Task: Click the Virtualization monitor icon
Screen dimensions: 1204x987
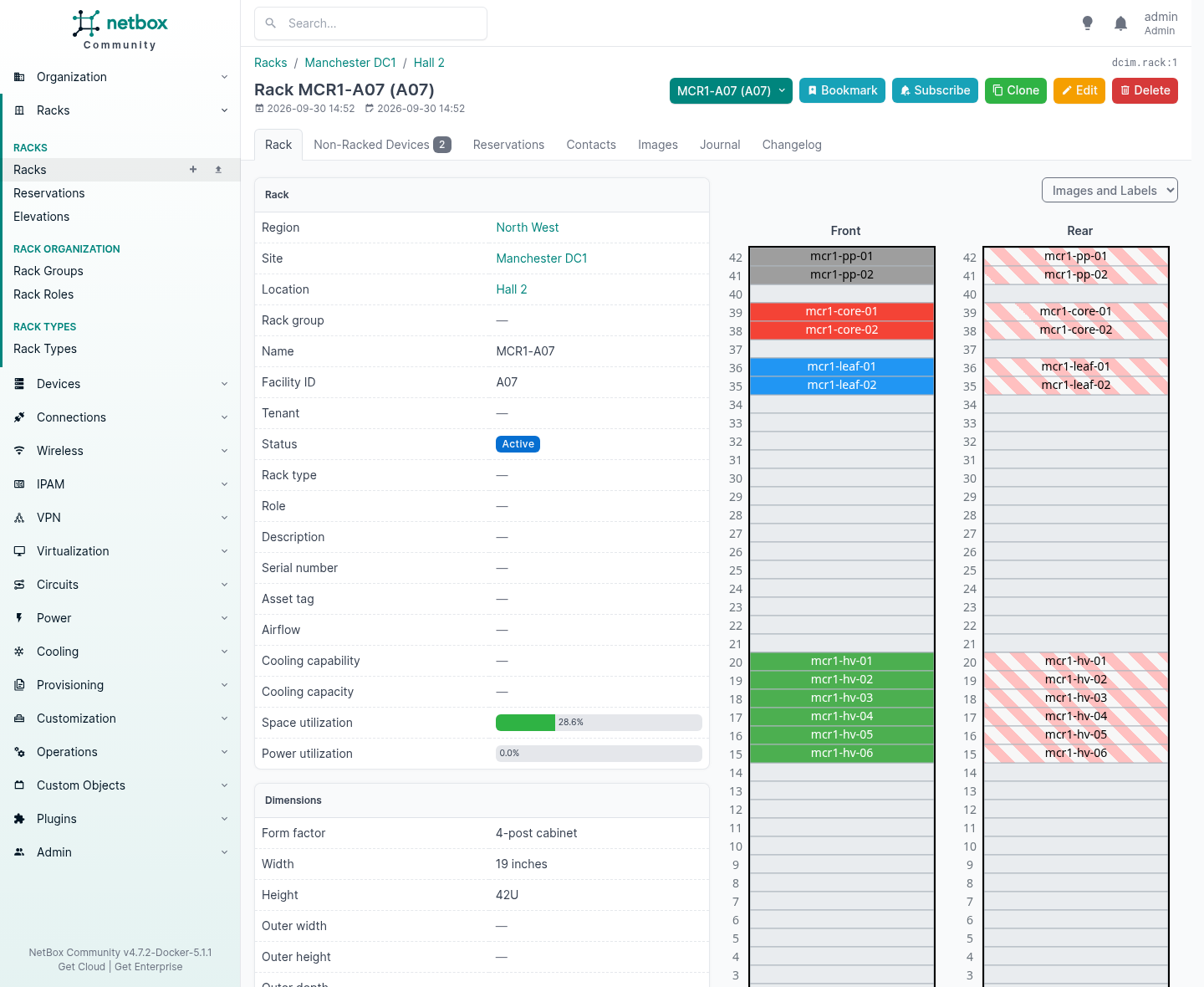Action: coord(19,551)
